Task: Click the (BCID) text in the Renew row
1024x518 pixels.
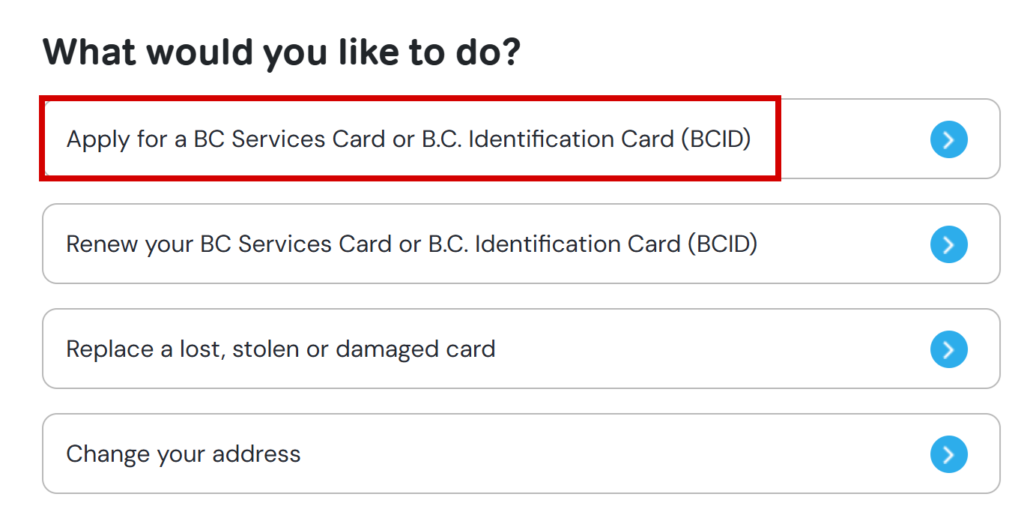Action: [722, 244]
